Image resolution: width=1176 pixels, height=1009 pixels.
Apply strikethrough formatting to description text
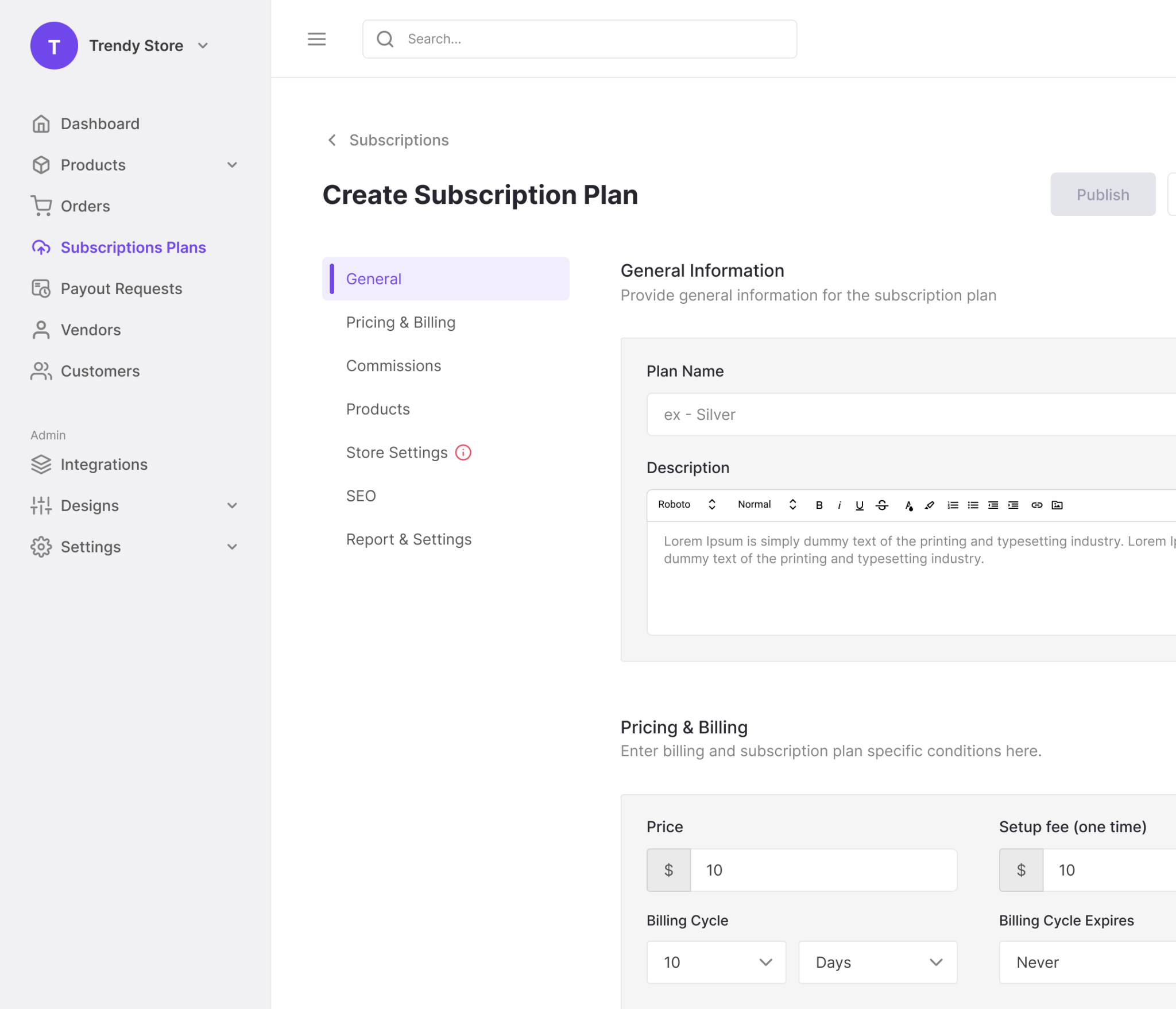click(x=881, y=505)
